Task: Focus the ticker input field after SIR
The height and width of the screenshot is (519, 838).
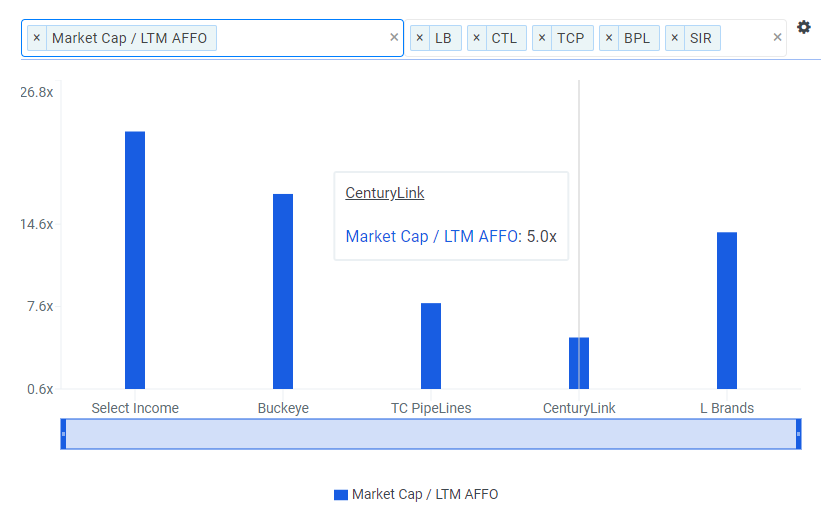Action: click(746, 38)
